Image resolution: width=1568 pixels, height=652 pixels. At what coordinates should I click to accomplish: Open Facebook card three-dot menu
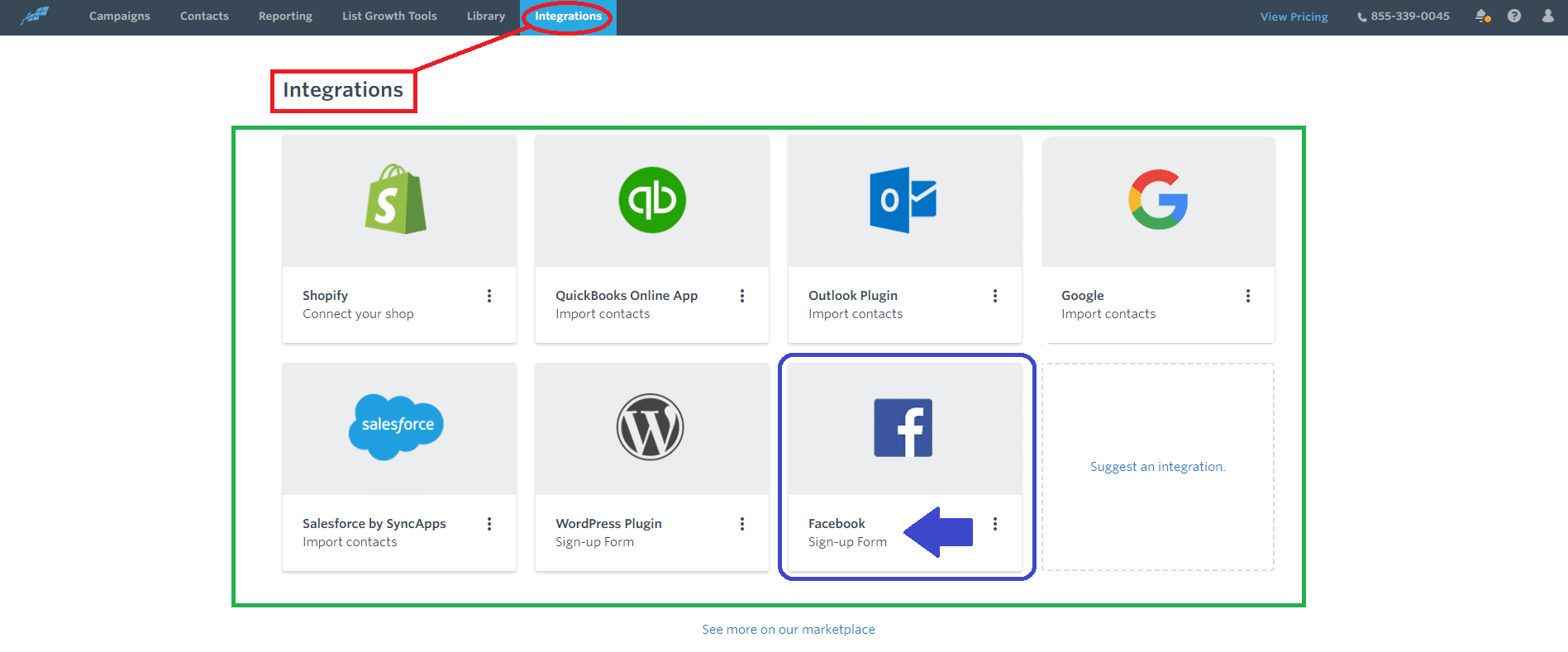pyautogui.click(x=995, y=524)
